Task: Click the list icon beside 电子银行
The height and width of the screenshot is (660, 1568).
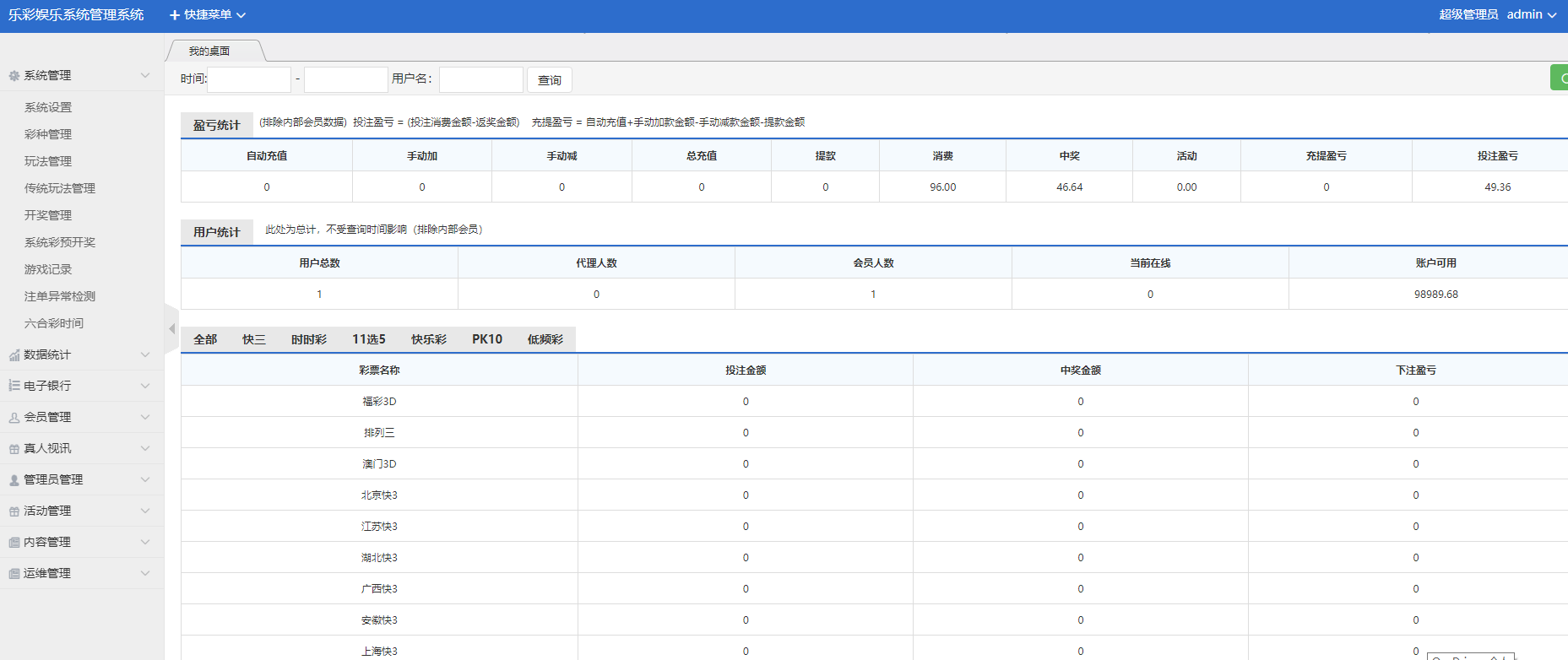Action: (x=14, y=386)
